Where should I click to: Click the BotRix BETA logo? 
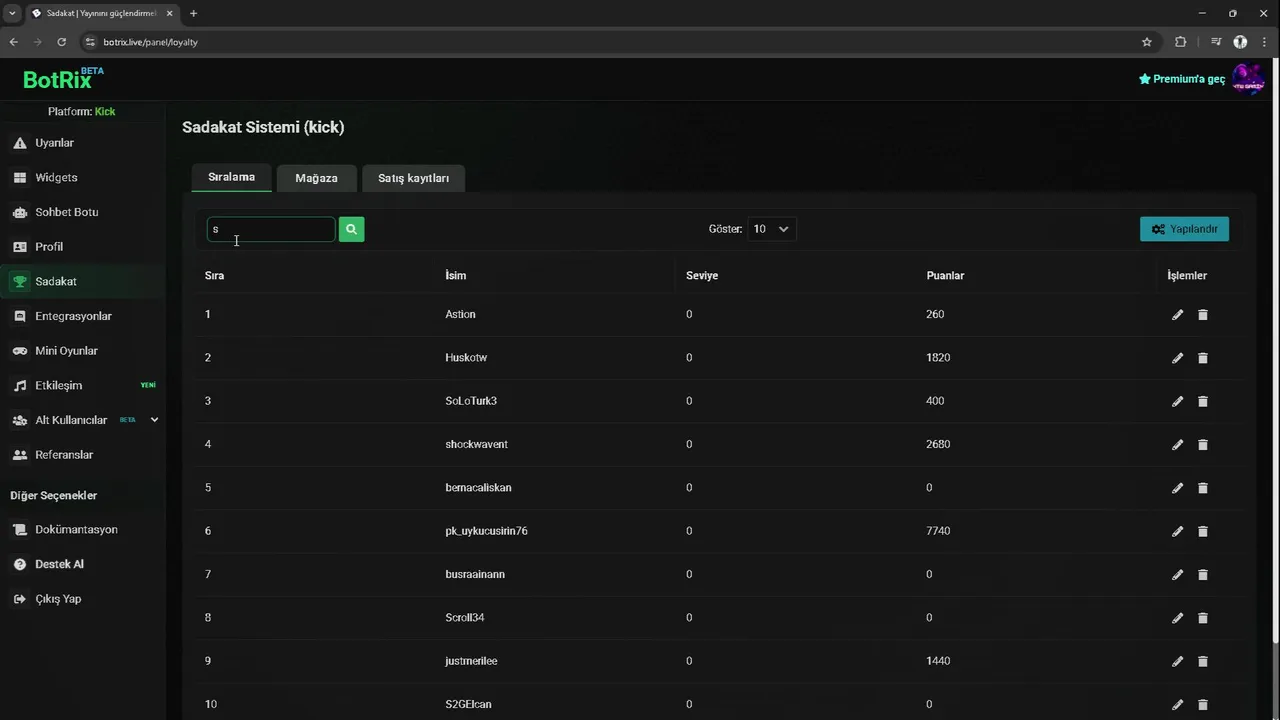click(63, 79)
